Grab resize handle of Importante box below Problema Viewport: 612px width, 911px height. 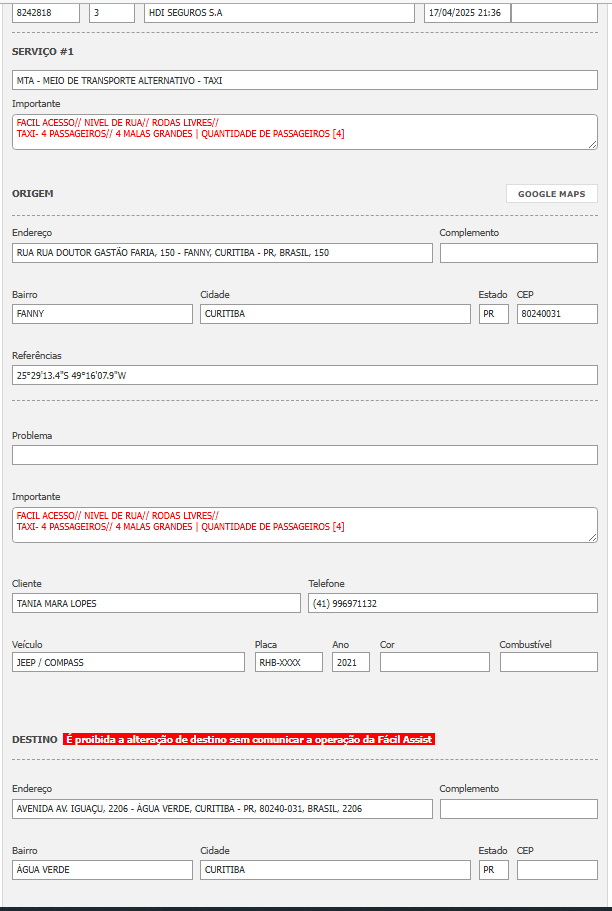click(x=592, y=537)
